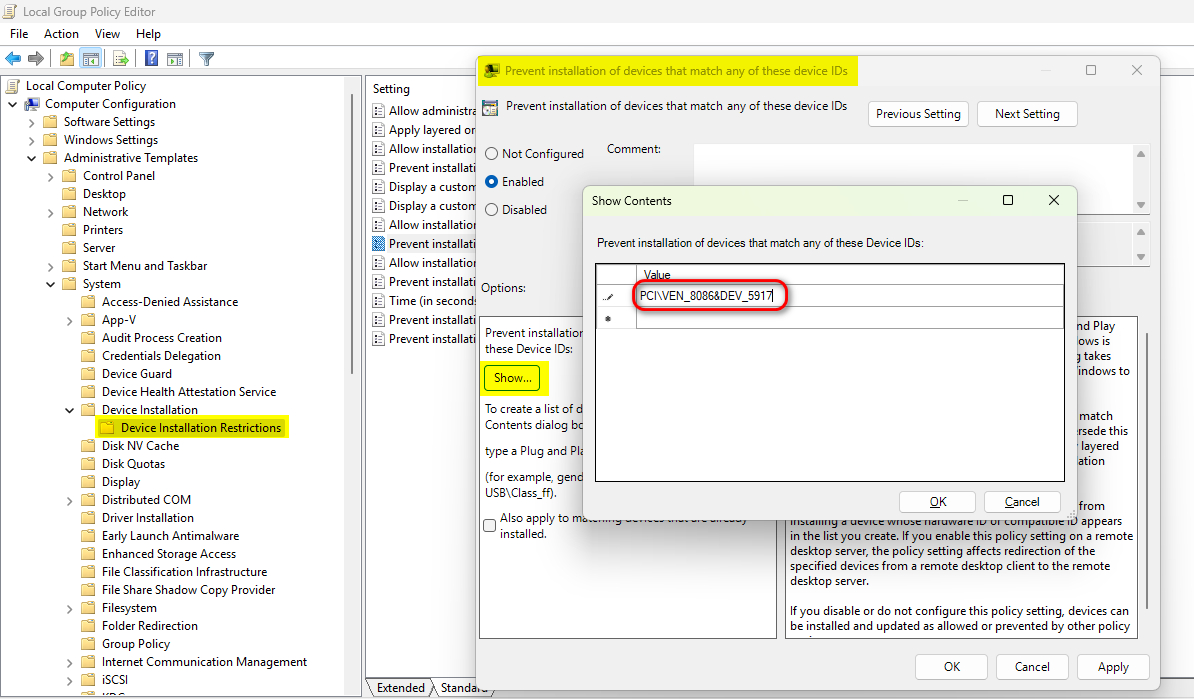Check 'Also apply to matching devices' checkbox
Viewport: 1194px width, 699px height.
pos(489,524)
